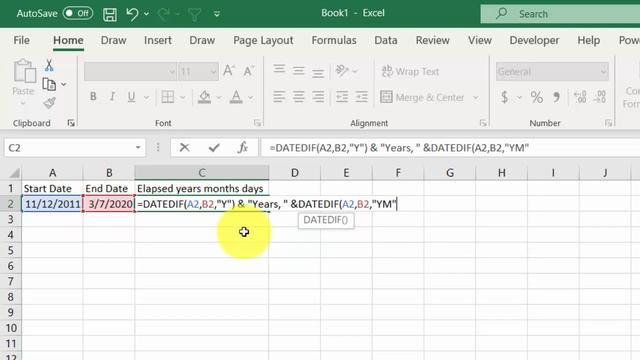The height and width of the screenshot is (360, 640).
Task: Click the Fill Color bucket
Action: (x=204, y=97)
